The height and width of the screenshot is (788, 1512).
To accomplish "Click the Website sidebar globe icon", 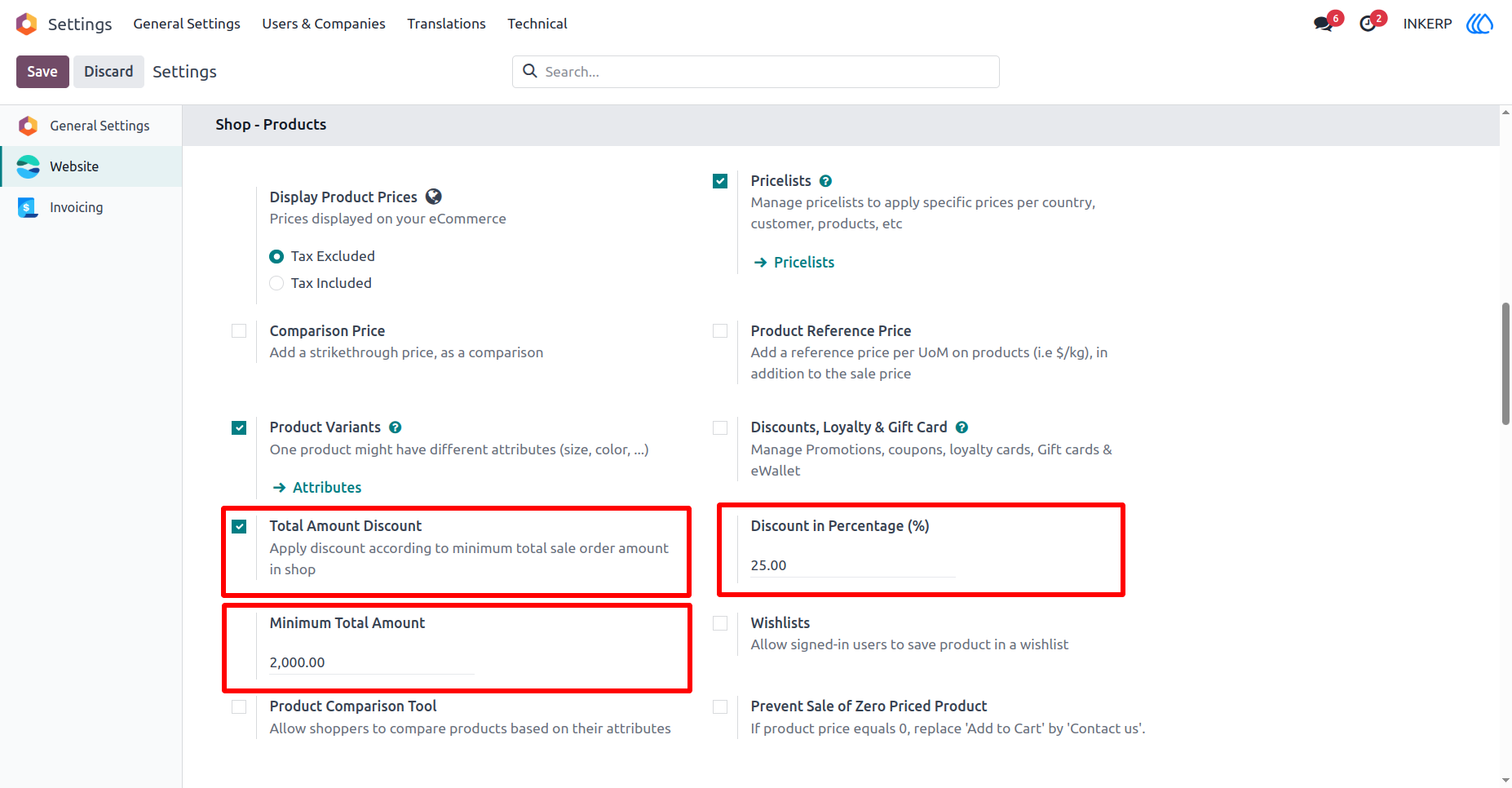I will (29, 166).
